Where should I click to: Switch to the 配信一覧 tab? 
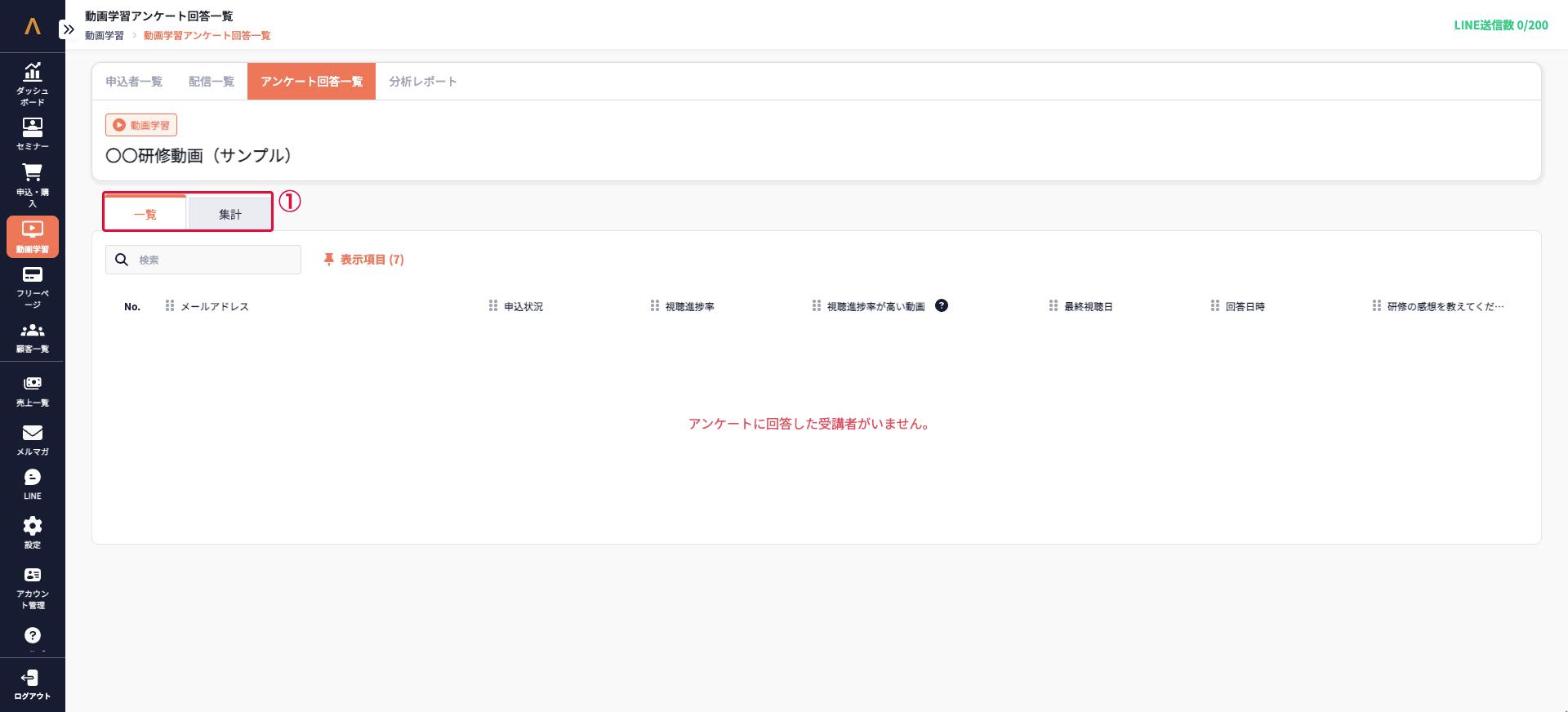click(x=211, y=82)
